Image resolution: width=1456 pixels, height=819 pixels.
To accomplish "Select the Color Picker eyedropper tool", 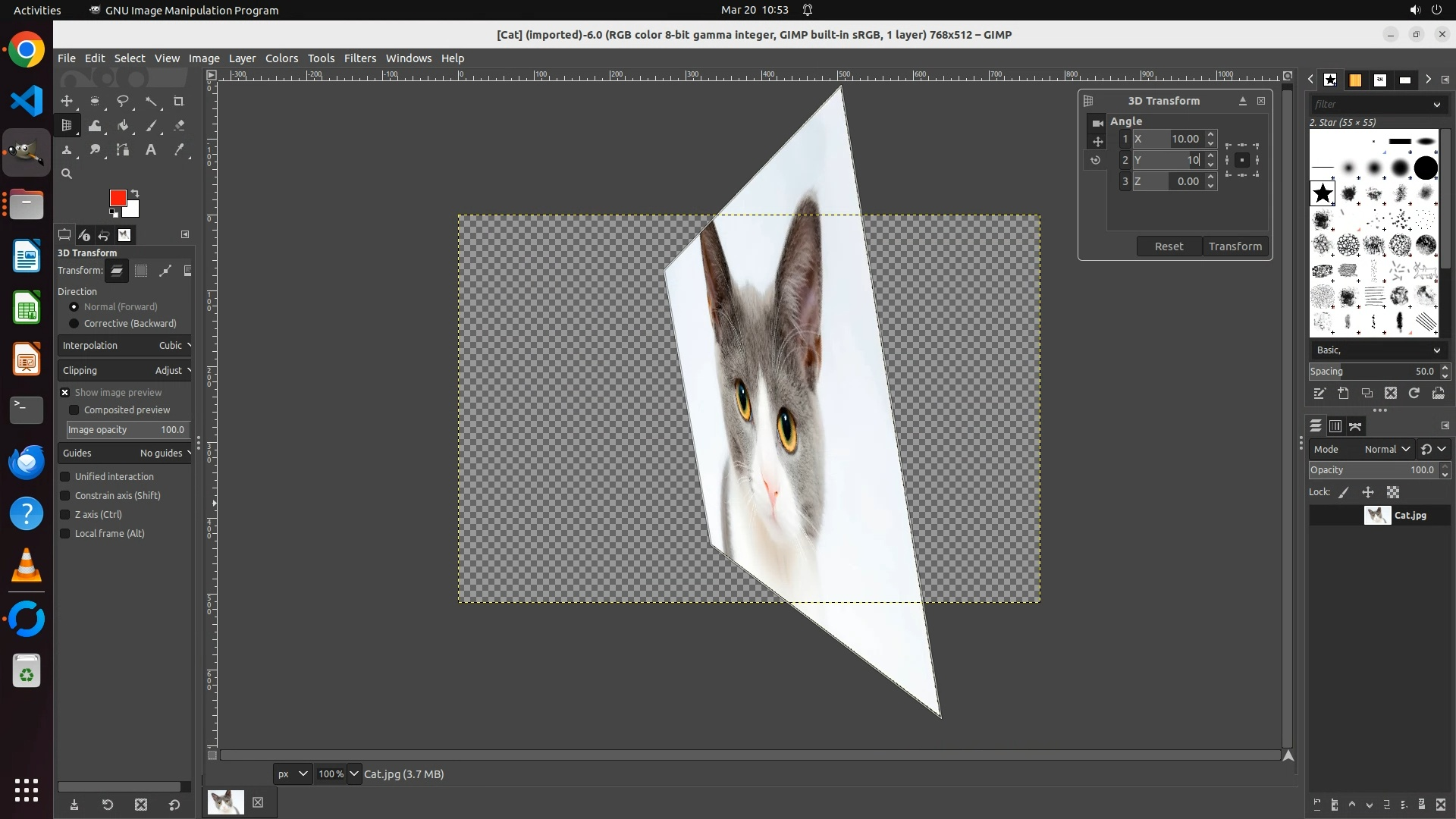I will pos(179,150).
